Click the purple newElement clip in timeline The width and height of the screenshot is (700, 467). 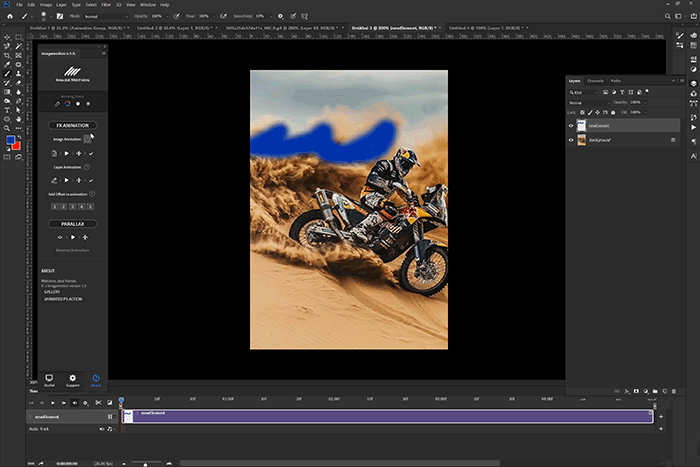click(390, 416)
